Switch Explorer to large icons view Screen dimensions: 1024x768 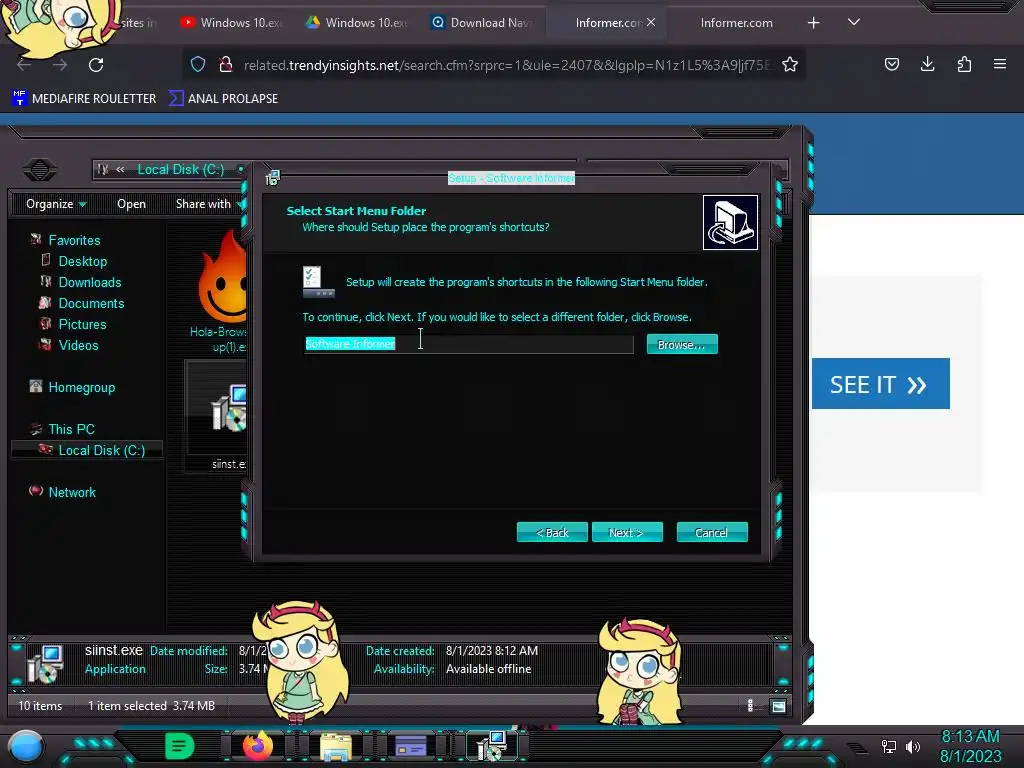(778, 706)
